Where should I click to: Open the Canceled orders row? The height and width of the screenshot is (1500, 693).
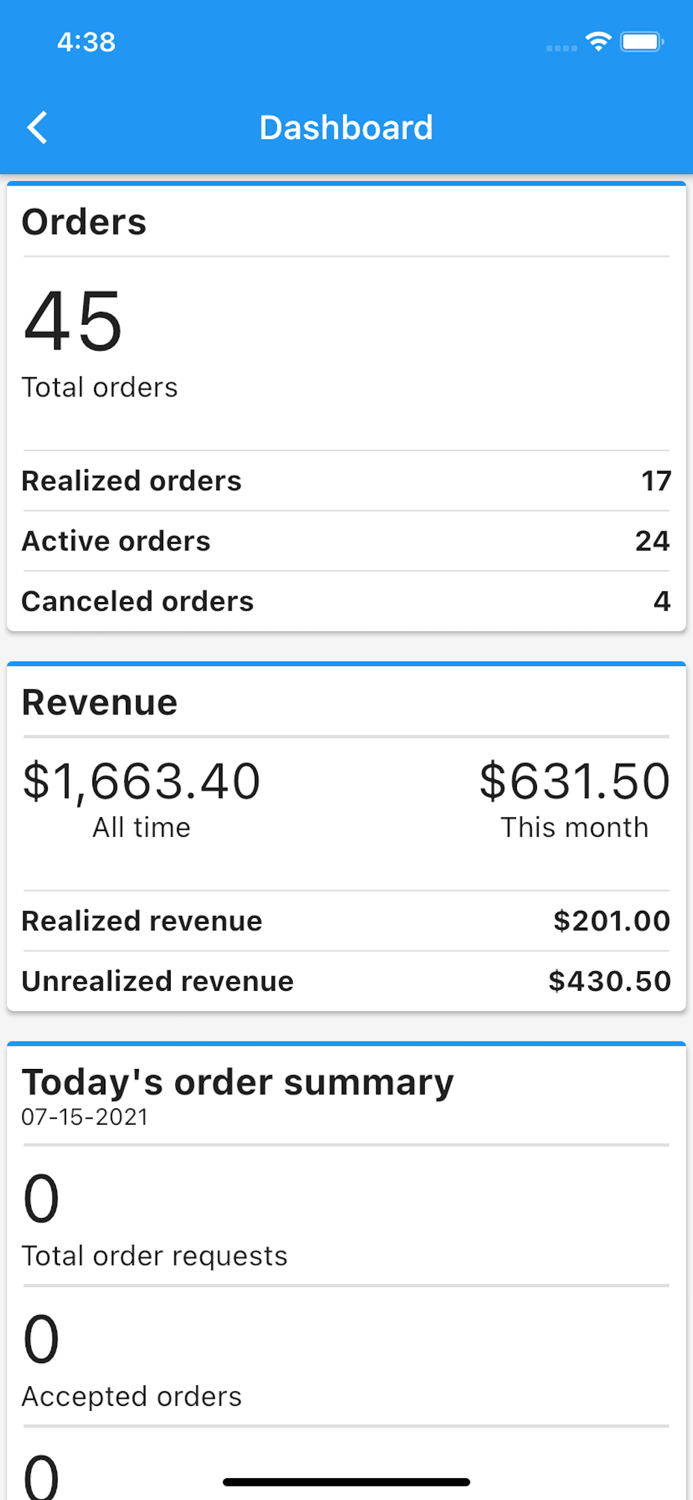tap(346, 601)
